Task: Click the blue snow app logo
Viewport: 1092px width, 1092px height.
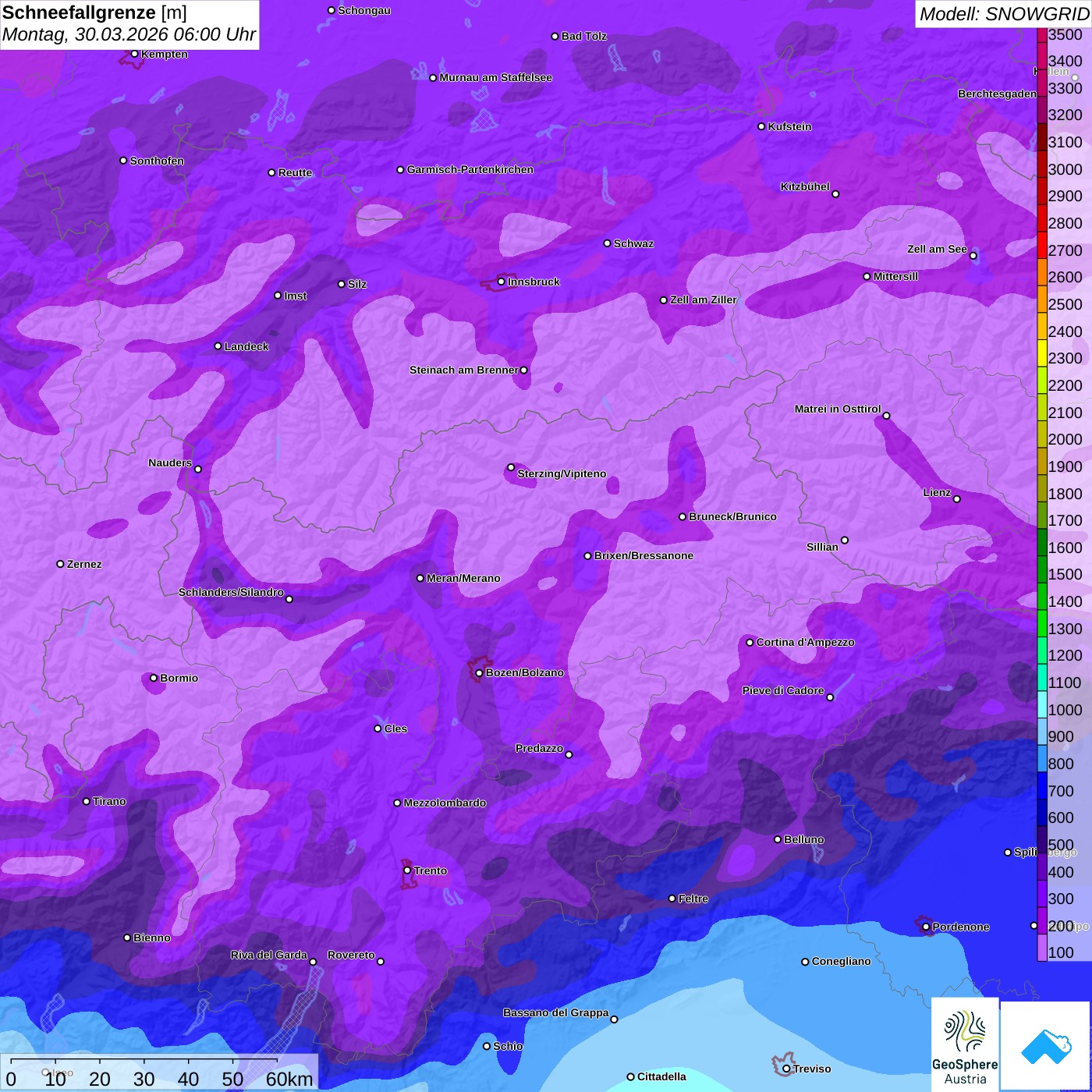Action: pyautogui.click(x=1046, y=1047)
